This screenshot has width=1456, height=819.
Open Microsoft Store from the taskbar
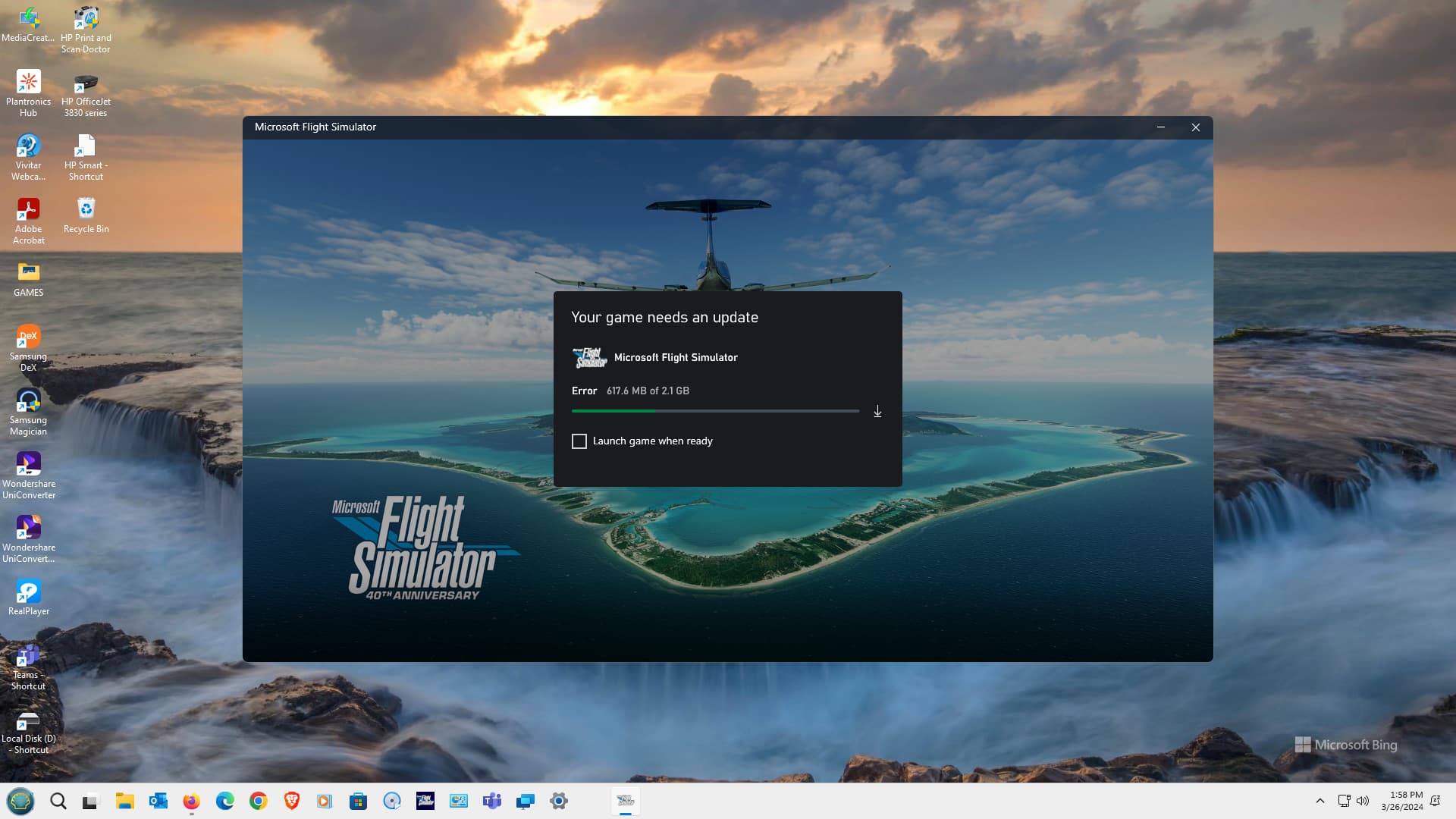[357, 801]
